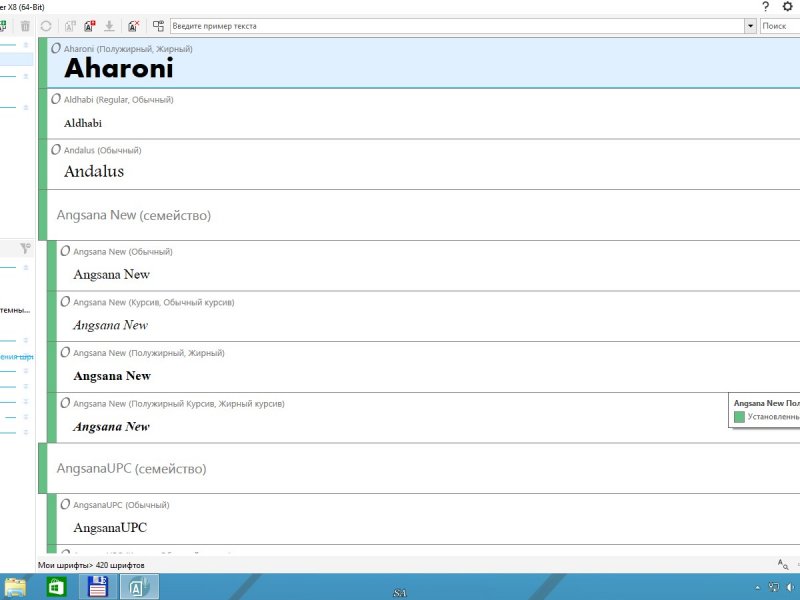Viewport: 800px width, 600px height.
Task: Collapse the AngsanaUPC (семейство) family
Action: 131,468
